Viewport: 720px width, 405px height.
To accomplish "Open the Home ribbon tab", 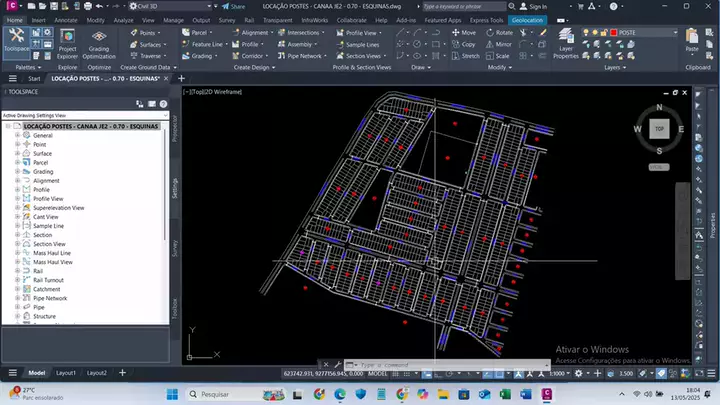I will tap(15, 20).
